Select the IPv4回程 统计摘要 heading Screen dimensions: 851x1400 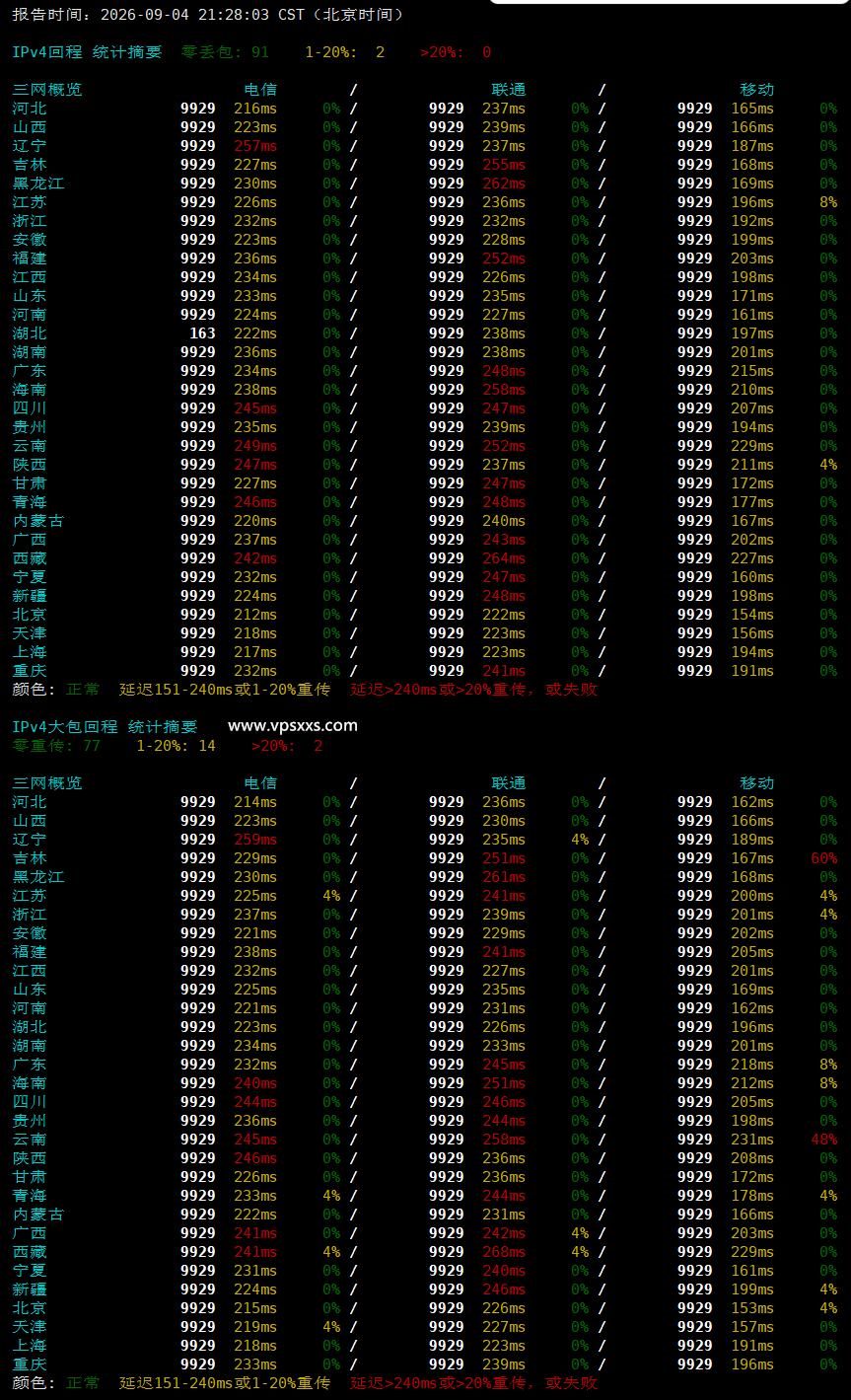[x=87, y=52]
